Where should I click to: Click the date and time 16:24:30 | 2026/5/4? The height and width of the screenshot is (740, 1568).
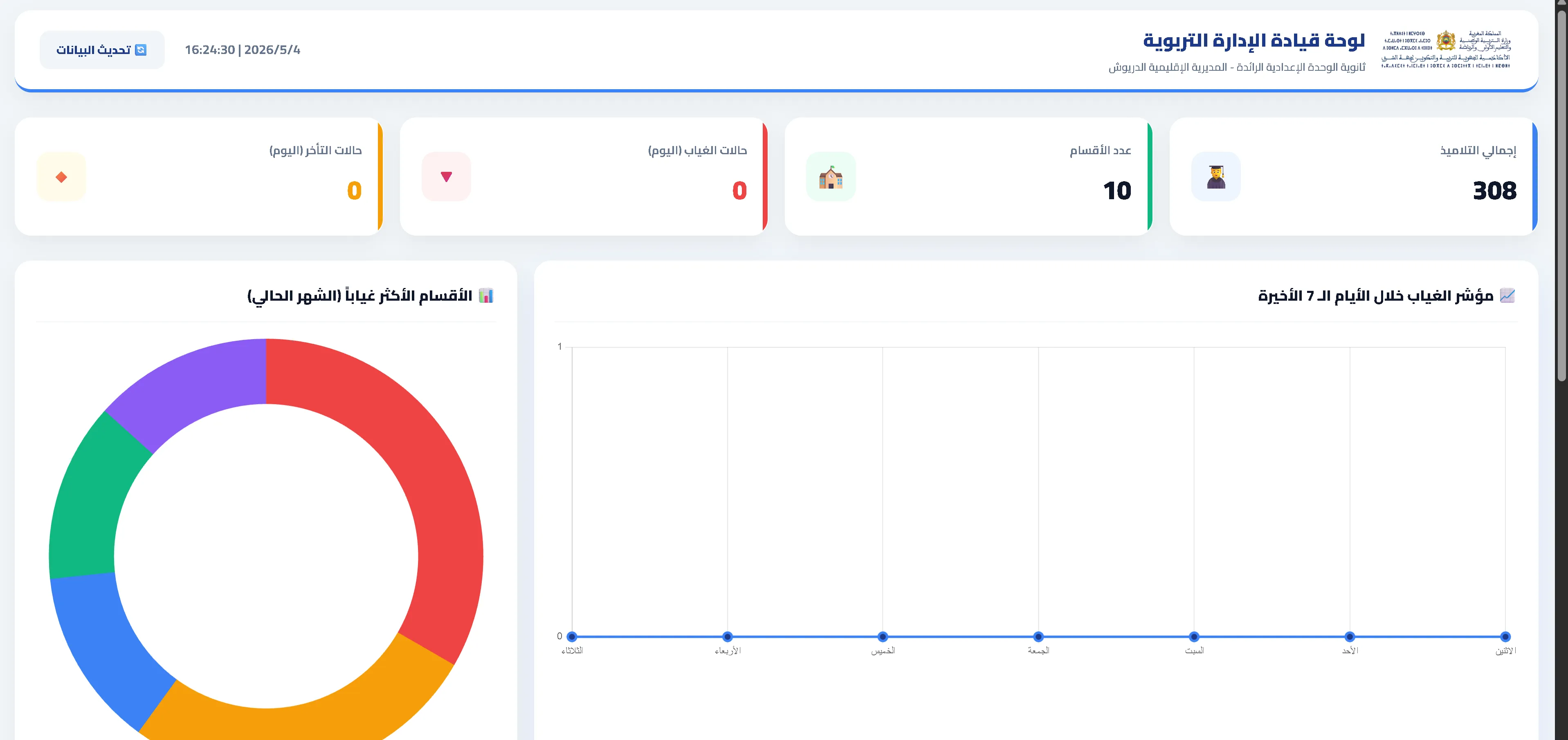[x=243, y=50]
